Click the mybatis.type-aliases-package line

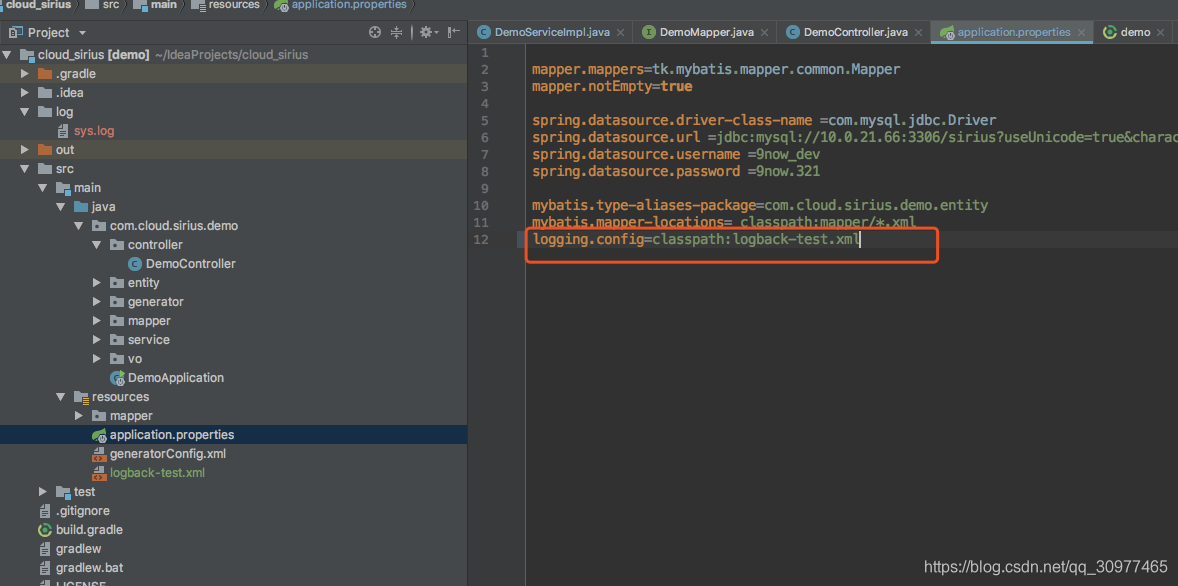coord(760,205)
